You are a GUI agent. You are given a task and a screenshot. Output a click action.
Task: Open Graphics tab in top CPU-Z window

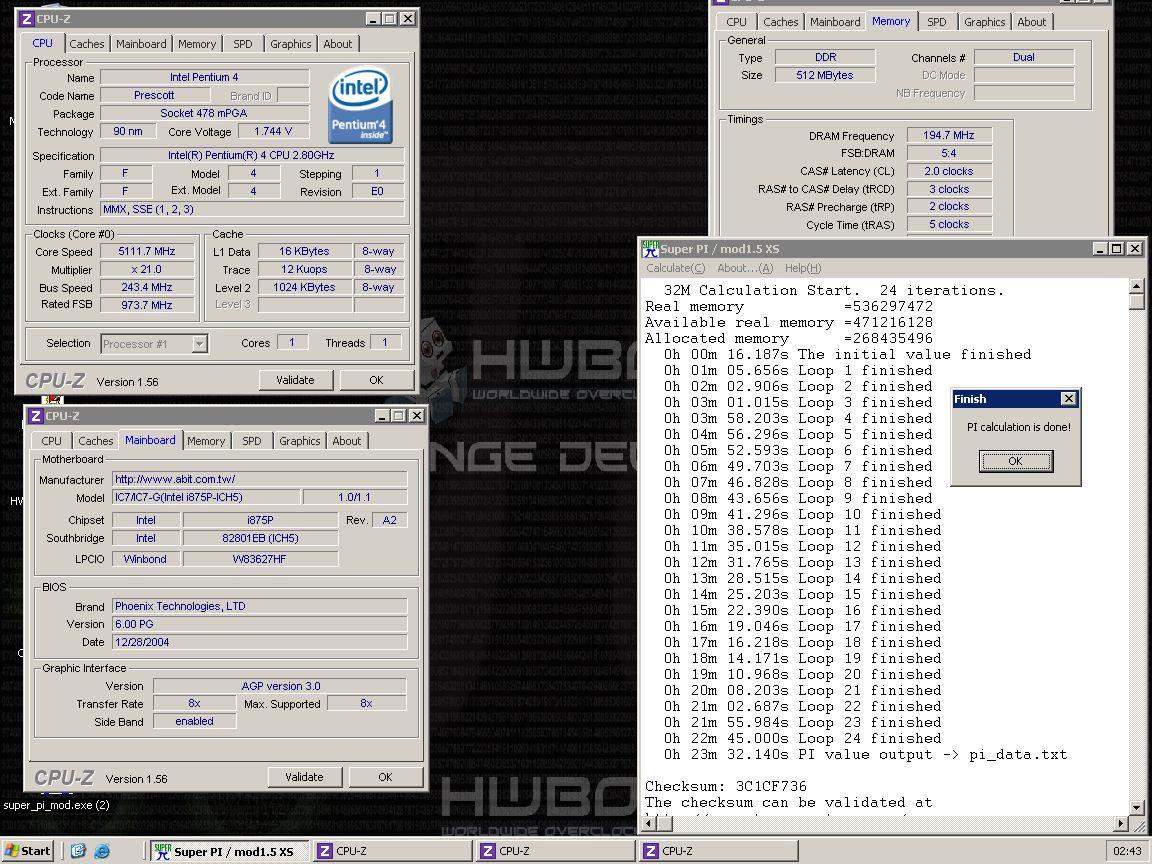tap(290, 44)
